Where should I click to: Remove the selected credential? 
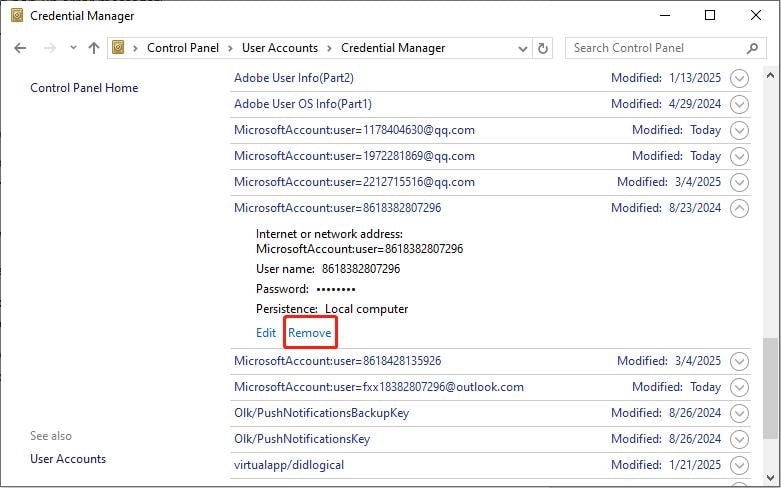click(310, 333)
